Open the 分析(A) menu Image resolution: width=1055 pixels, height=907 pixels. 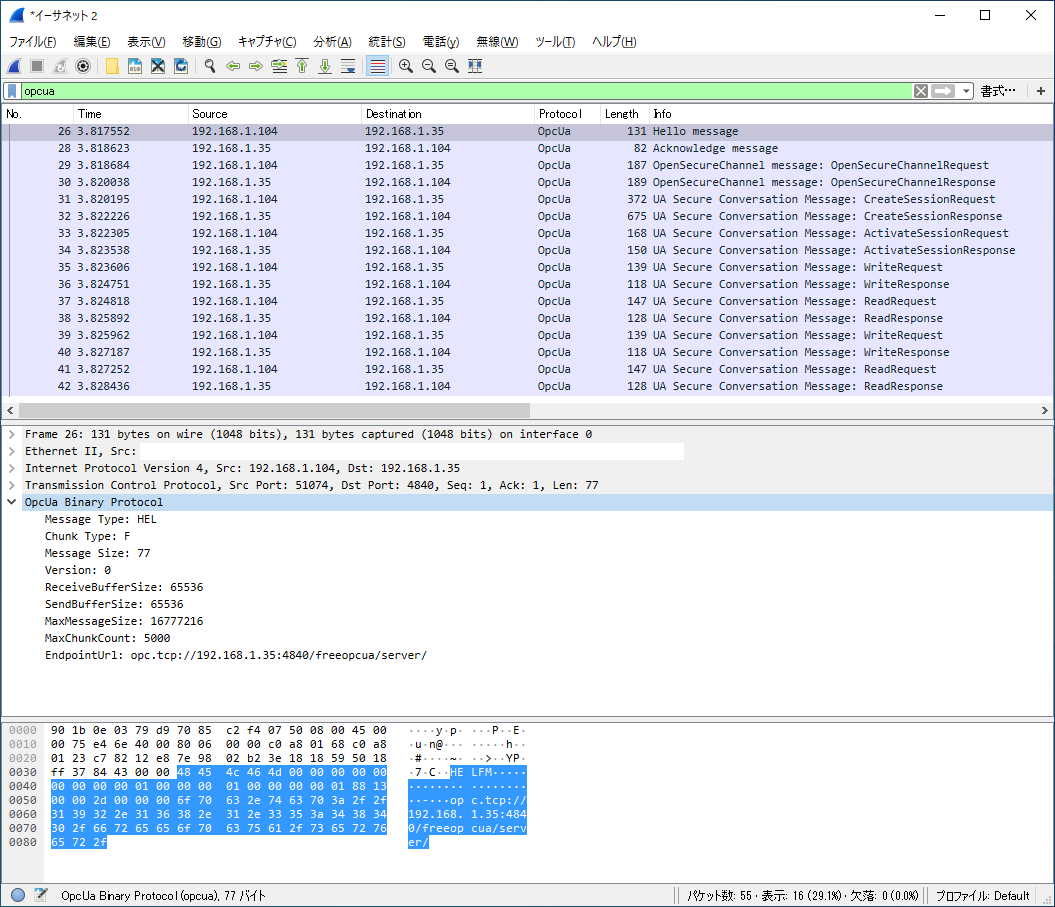(332, 42)
